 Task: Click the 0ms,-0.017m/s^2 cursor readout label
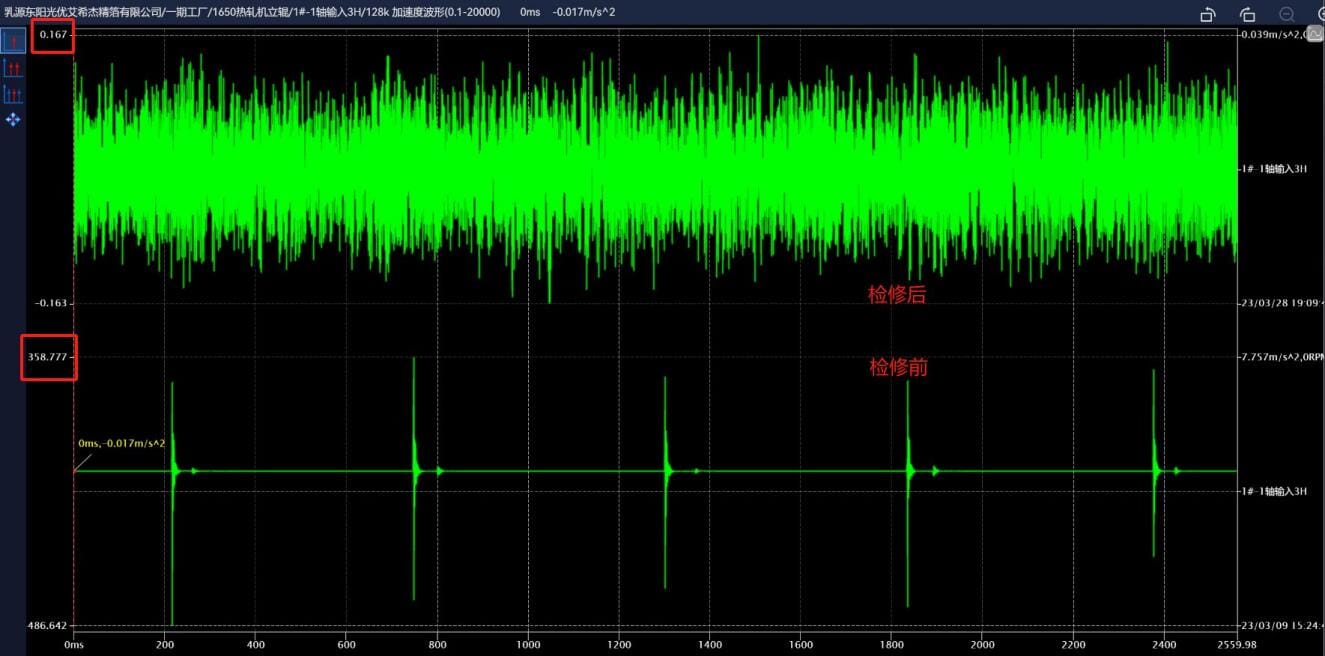pos(121,442)
